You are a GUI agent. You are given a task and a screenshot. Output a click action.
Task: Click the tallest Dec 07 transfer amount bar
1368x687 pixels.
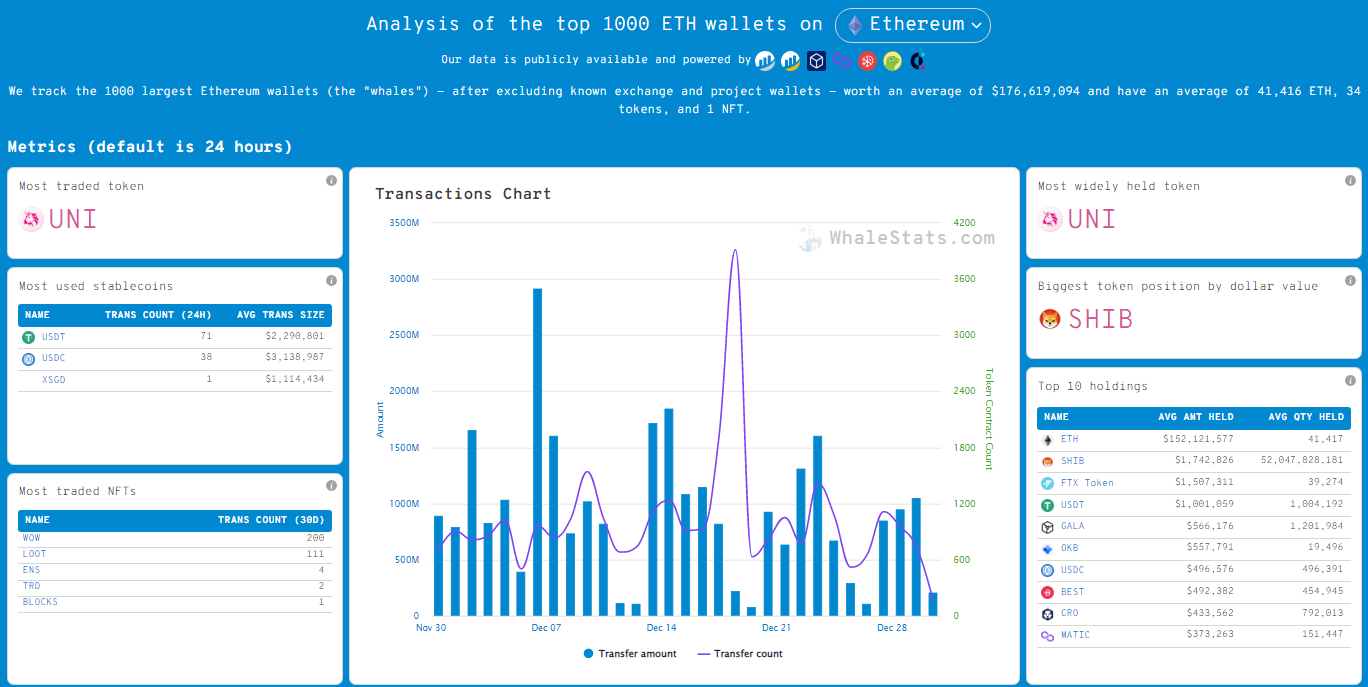click(x=537, y=452)
